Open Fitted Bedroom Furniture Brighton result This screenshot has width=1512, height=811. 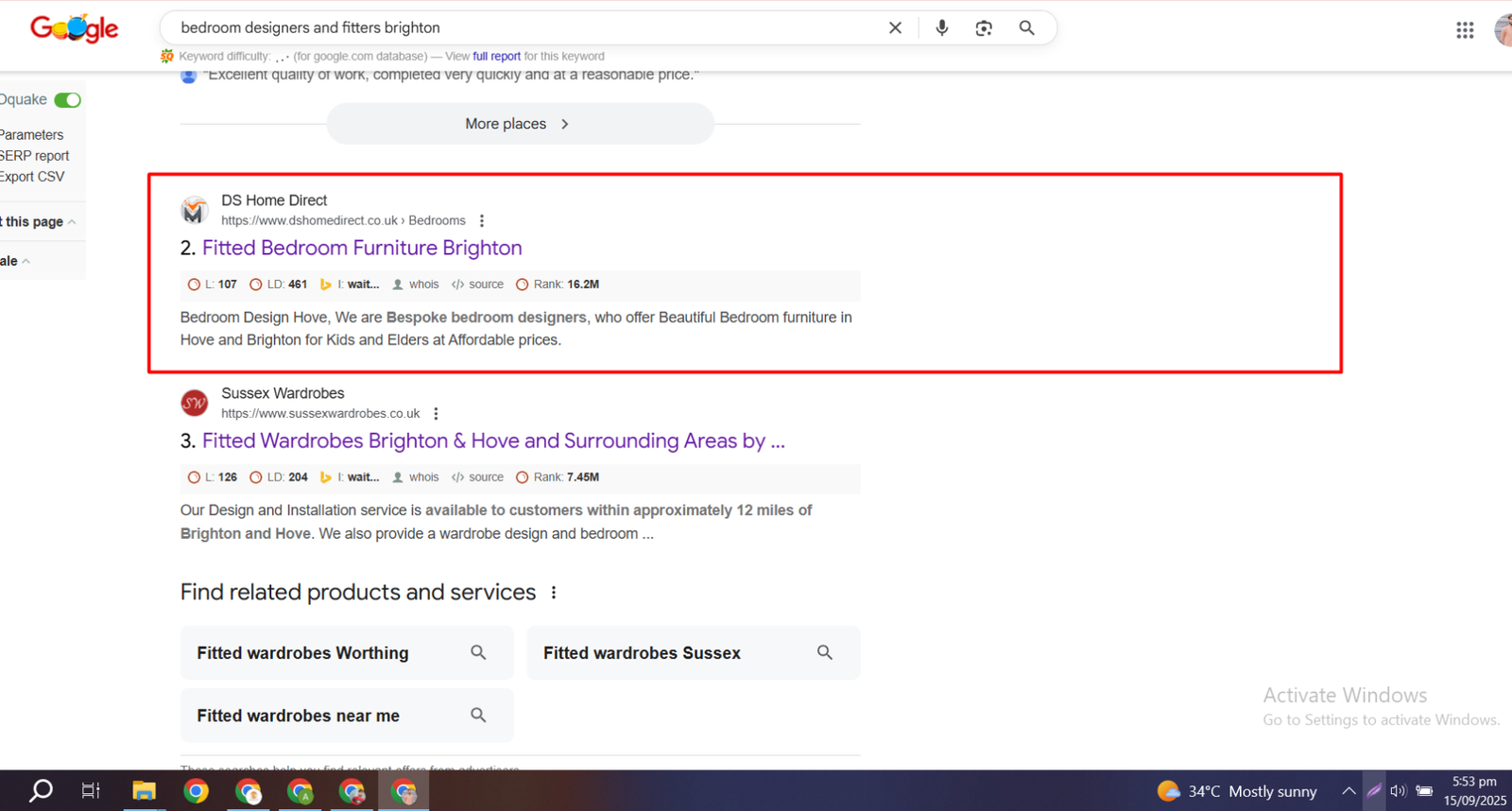361,248
